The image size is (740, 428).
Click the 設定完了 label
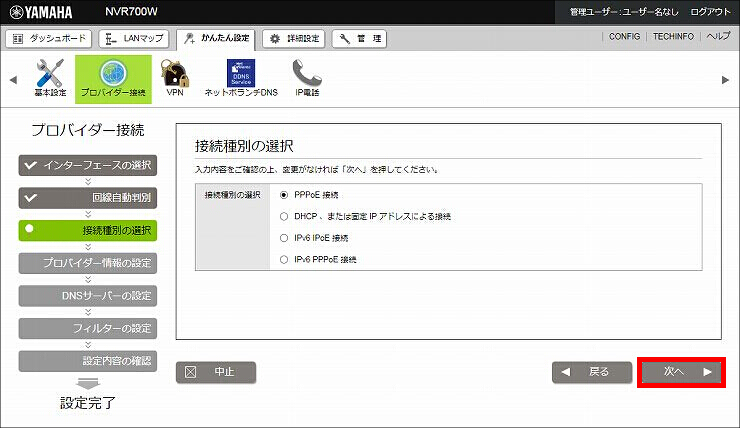tap(88, 403)
